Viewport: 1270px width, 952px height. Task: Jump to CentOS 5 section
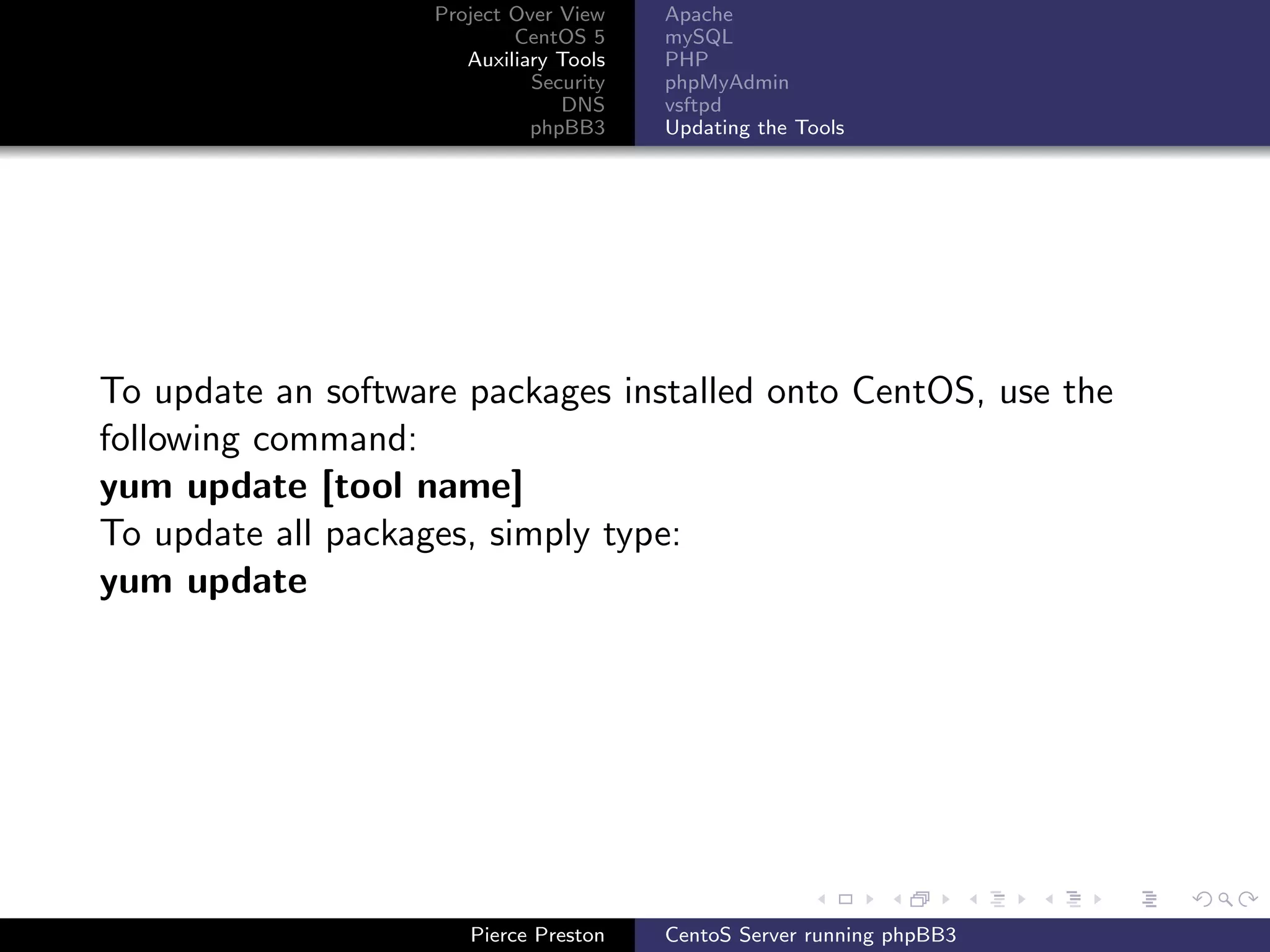[x=559, y=37]
